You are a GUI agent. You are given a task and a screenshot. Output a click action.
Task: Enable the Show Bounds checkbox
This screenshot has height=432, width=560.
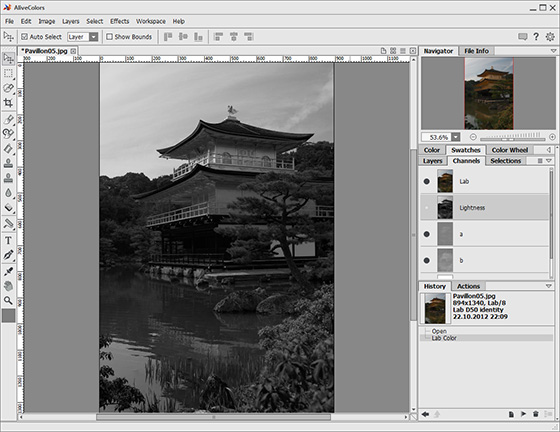pyautogui.click(x=109, y=36)
